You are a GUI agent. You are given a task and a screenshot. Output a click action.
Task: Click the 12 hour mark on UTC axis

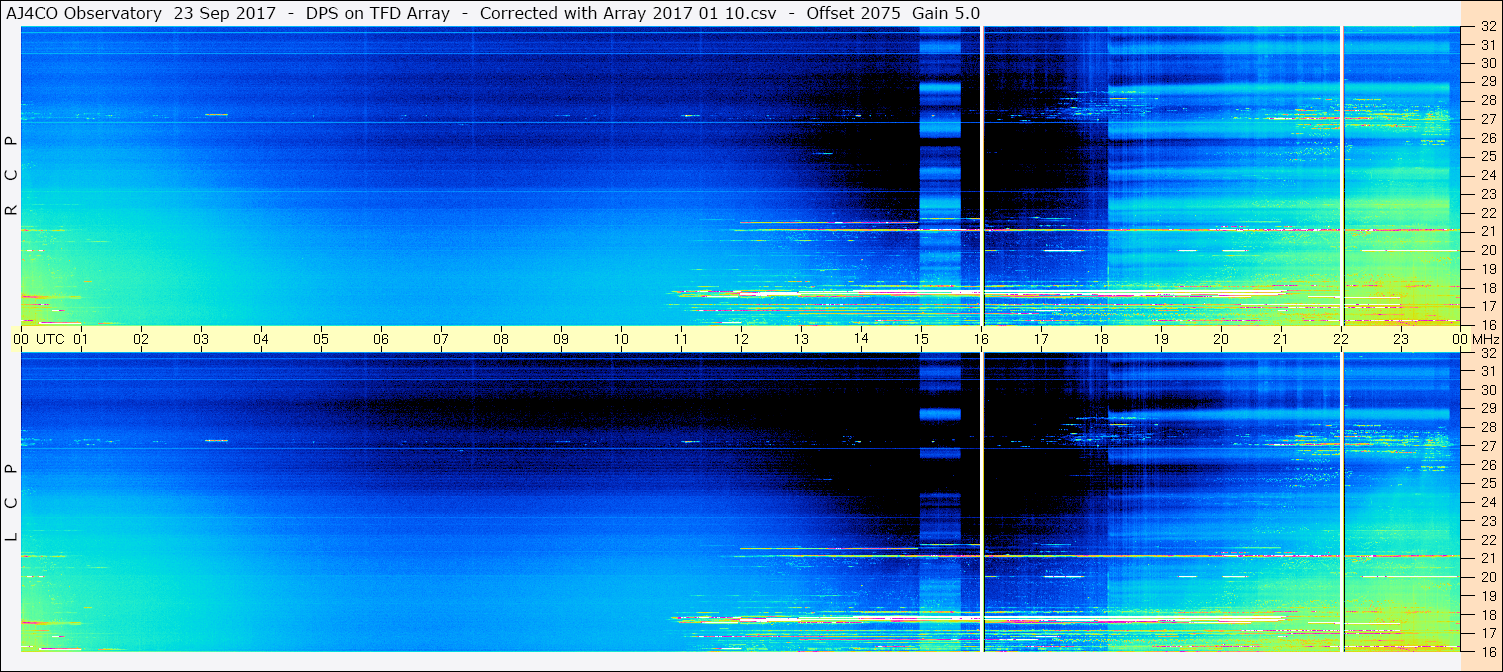coord(741,339)
